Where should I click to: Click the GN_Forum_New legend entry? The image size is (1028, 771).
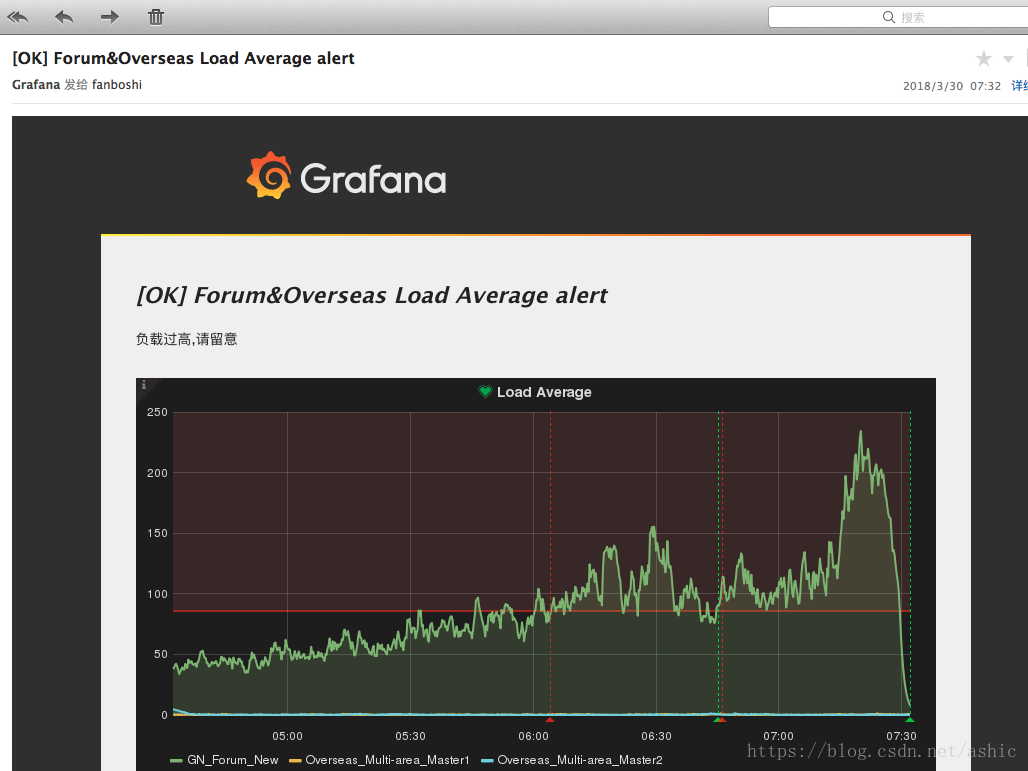(224, 760)
